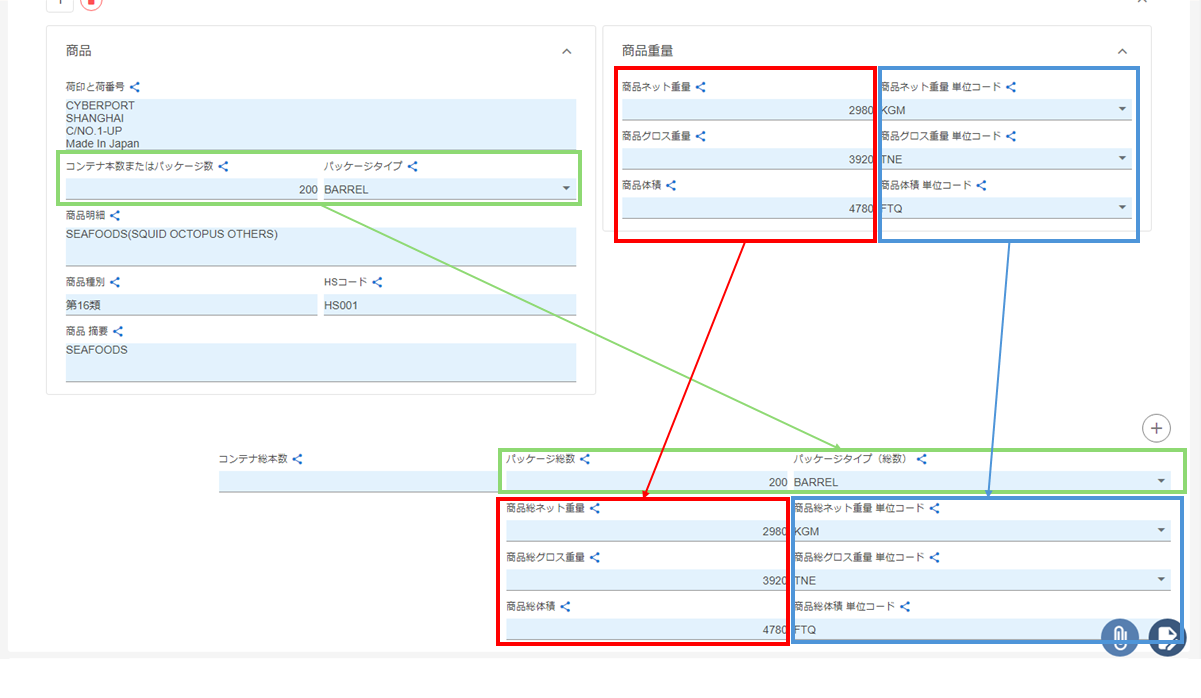Click share icon beside 商品明細 label
Image resolution: width=1201 pixels, height=698 pixels.
point(115,215)
